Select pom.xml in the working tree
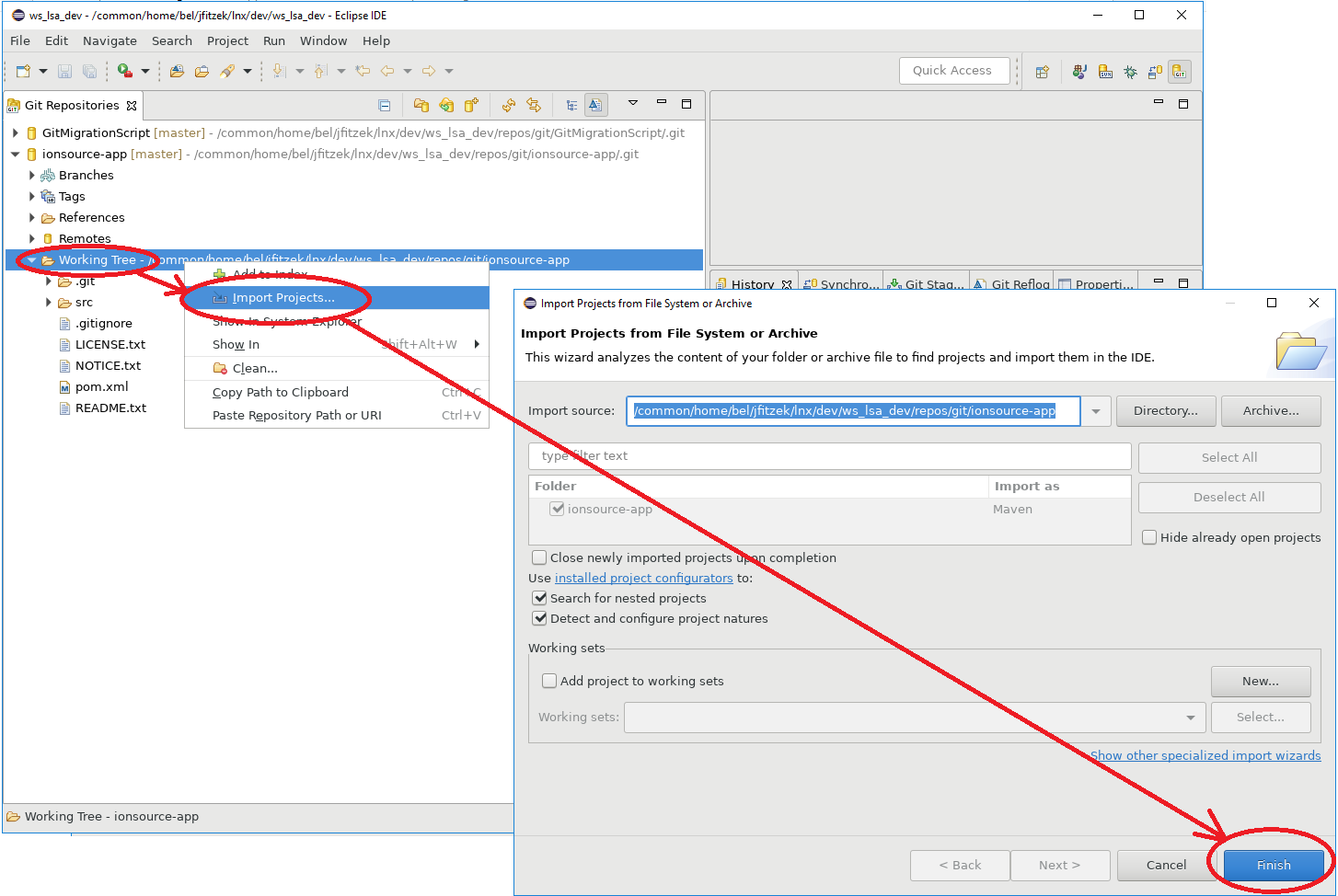Viewport: 1338px width, 896px height. click(101, 386)
